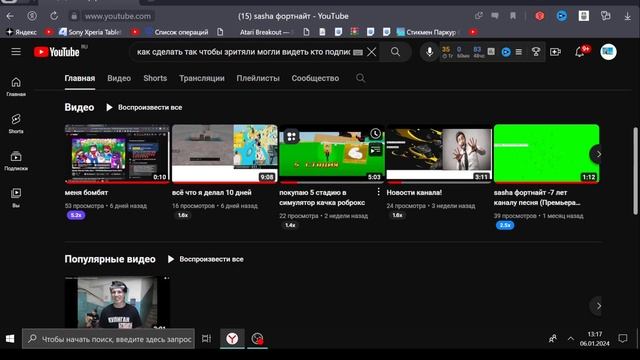This screenshot has width=640, height=360.
Task: Click the browser bookmark icon
Action: (x=513, y=16)
